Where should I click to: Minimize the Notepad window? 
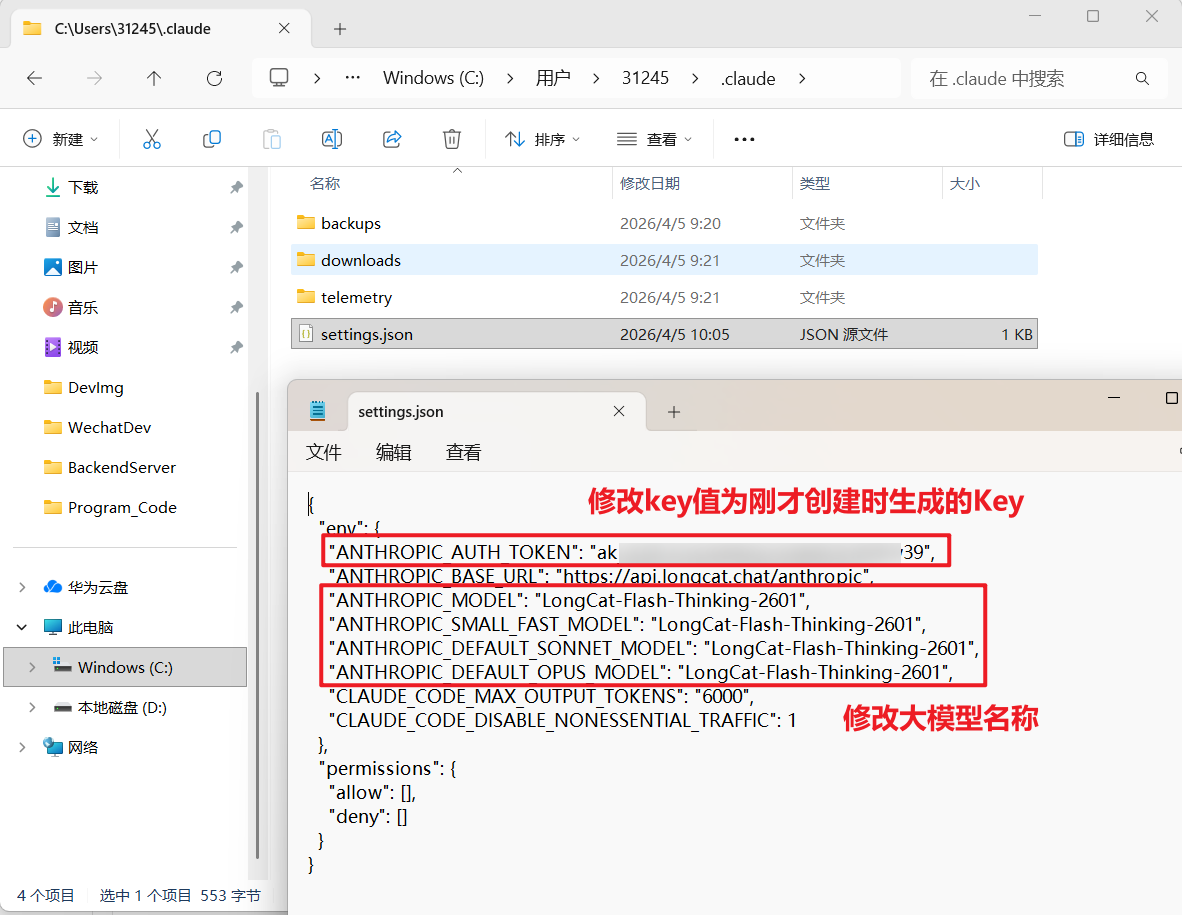pyautogui.click(x=1114, y=398)
